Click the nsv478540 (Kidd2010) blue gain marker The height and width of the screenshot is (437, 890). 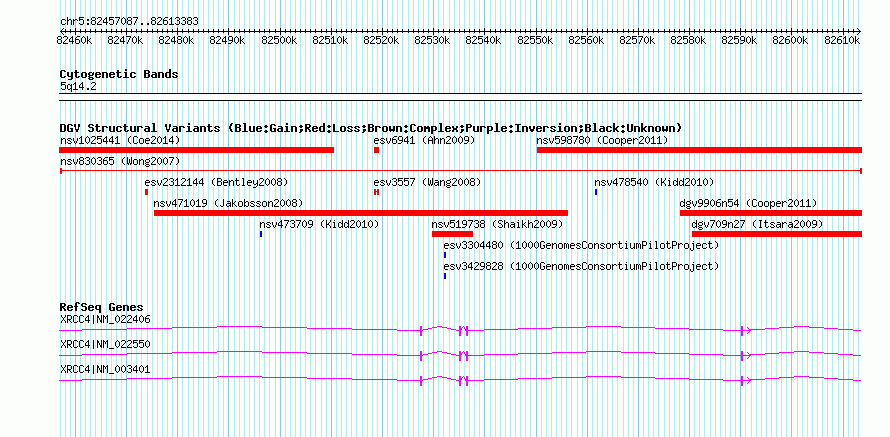(596, 192)
